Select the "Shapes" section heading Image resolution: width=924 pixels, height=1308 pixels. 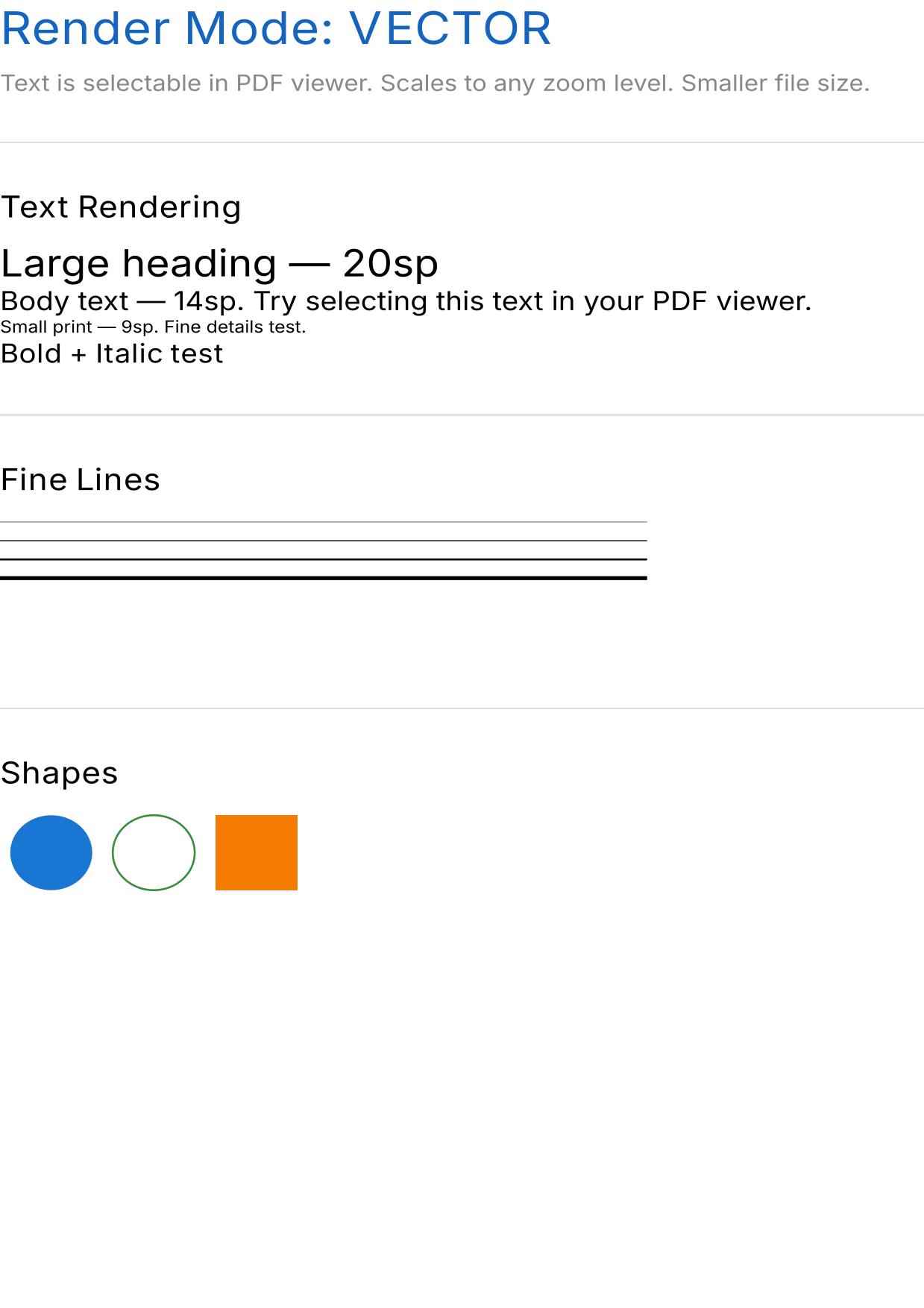pos(60,773)
